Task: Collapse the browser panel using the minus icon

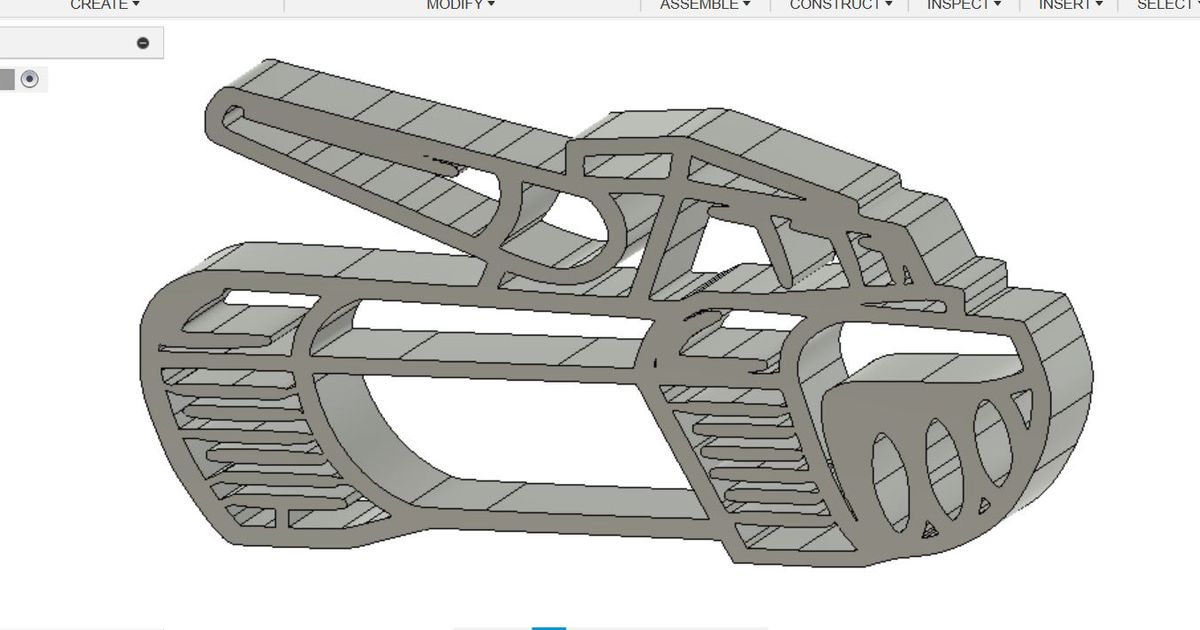Action: click(x=143, y=42)
